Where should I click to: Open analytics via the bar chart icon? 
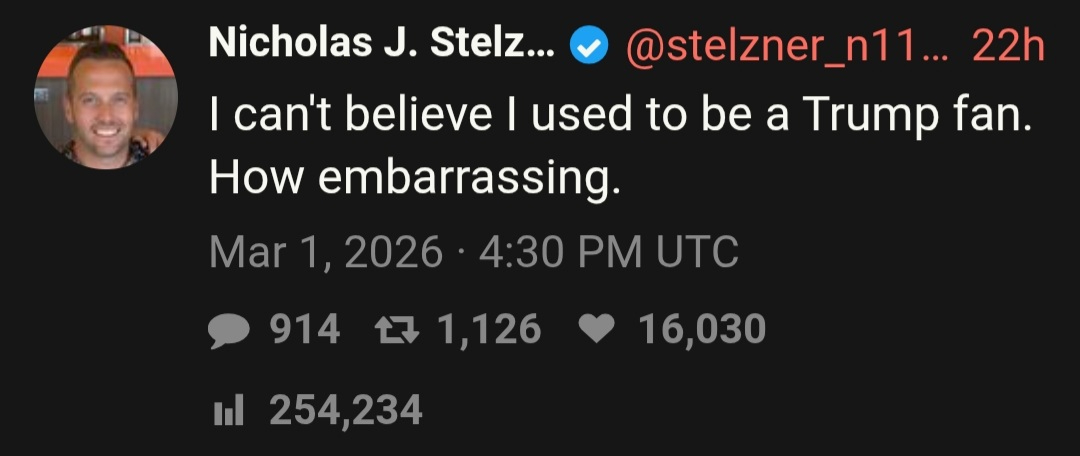(x=229, y=409)
